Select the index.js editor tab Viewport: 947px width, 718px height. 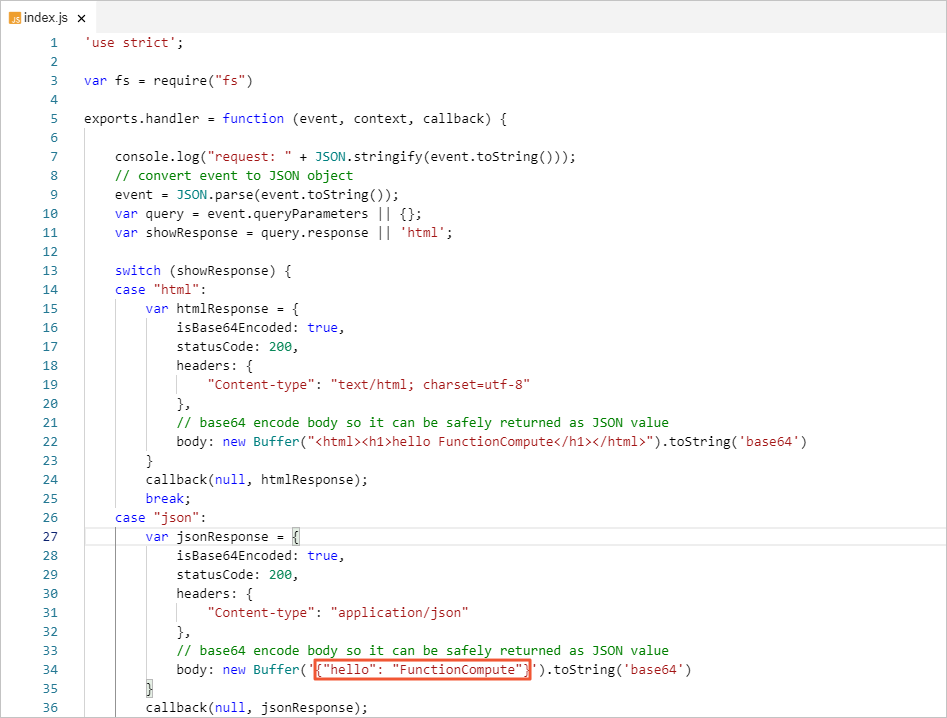click(x=48, y=18)
